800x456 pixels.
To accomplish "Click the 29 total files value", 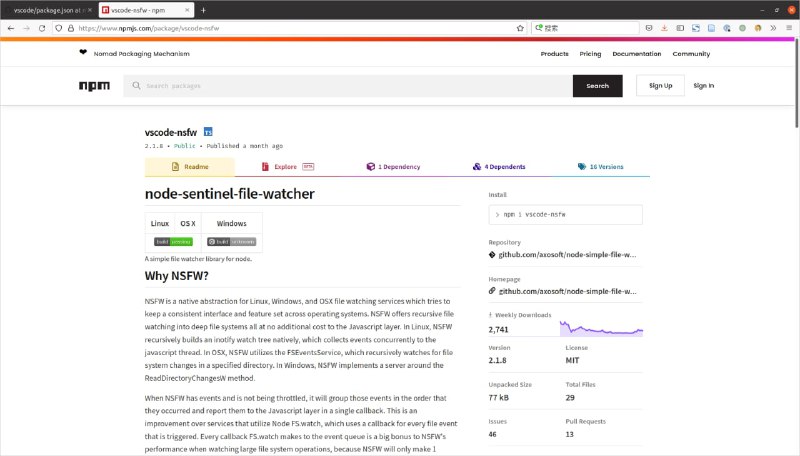I will pyautogui.click(x=570, y=397).
